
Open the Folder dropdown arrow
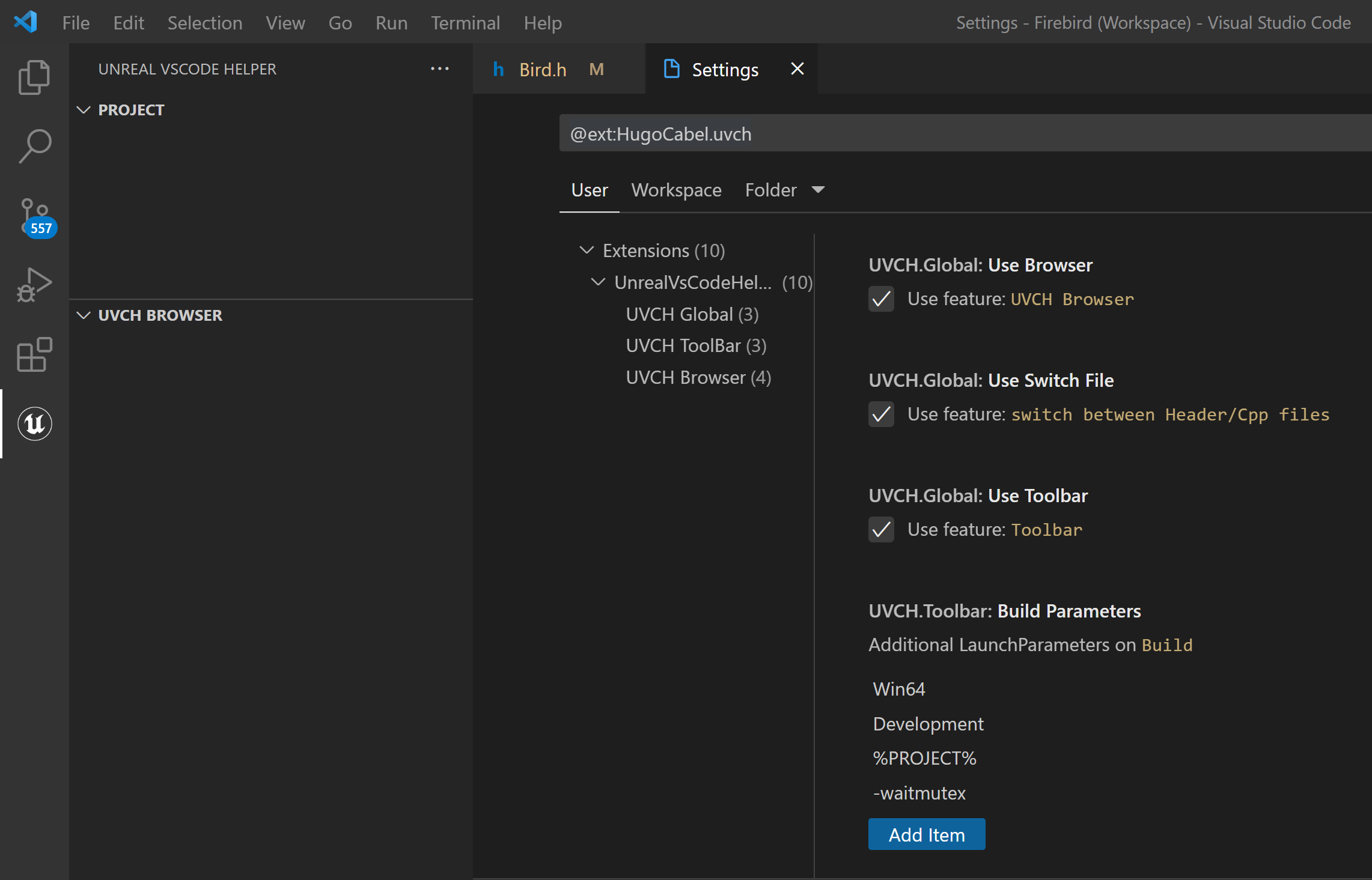818,190
